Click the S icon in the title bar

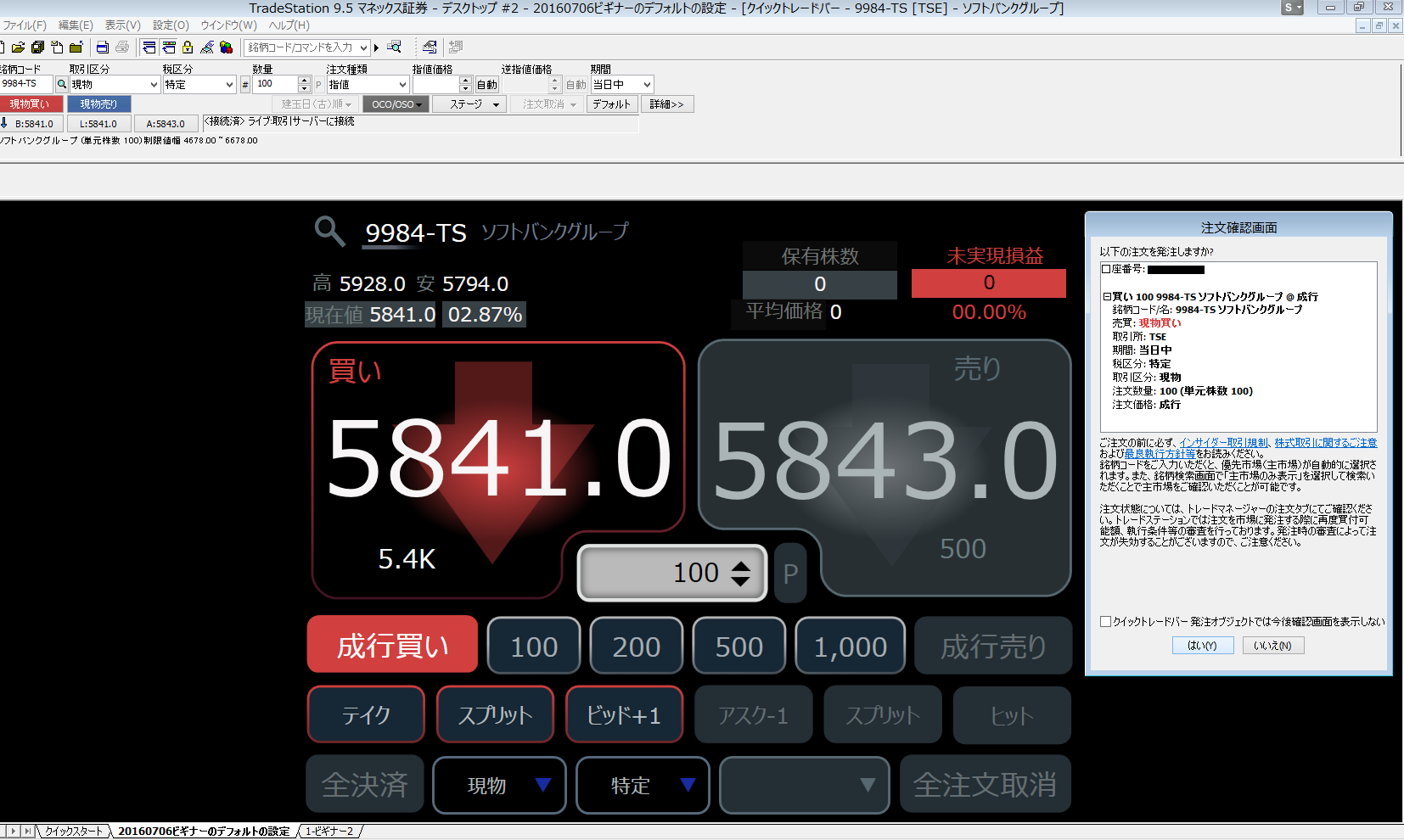(x=1291, y=7)
